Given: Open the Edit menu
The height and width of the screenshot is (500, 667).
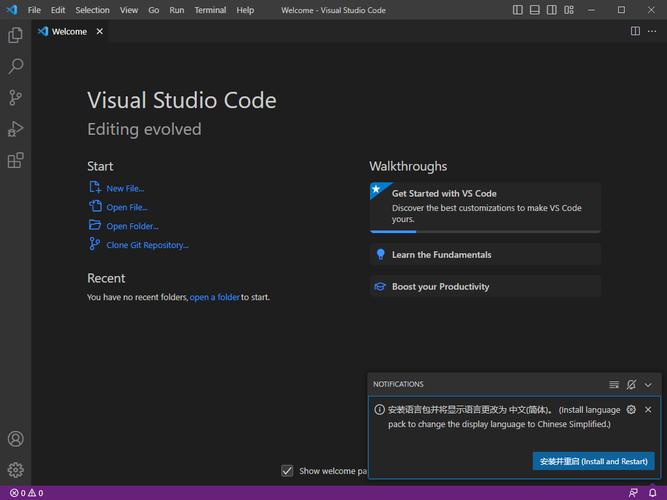Looking at the screenshot, I should (58, 10).
